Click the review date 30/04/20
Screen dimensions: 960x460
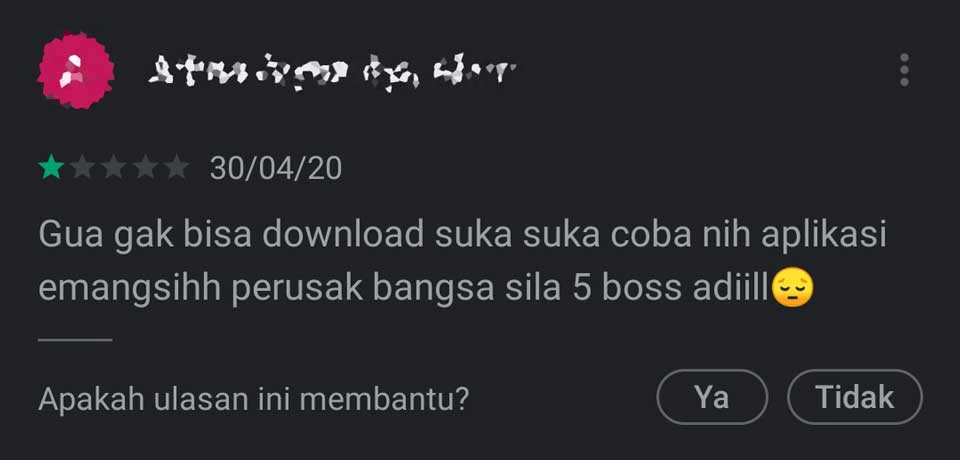[x=276, y=168]
